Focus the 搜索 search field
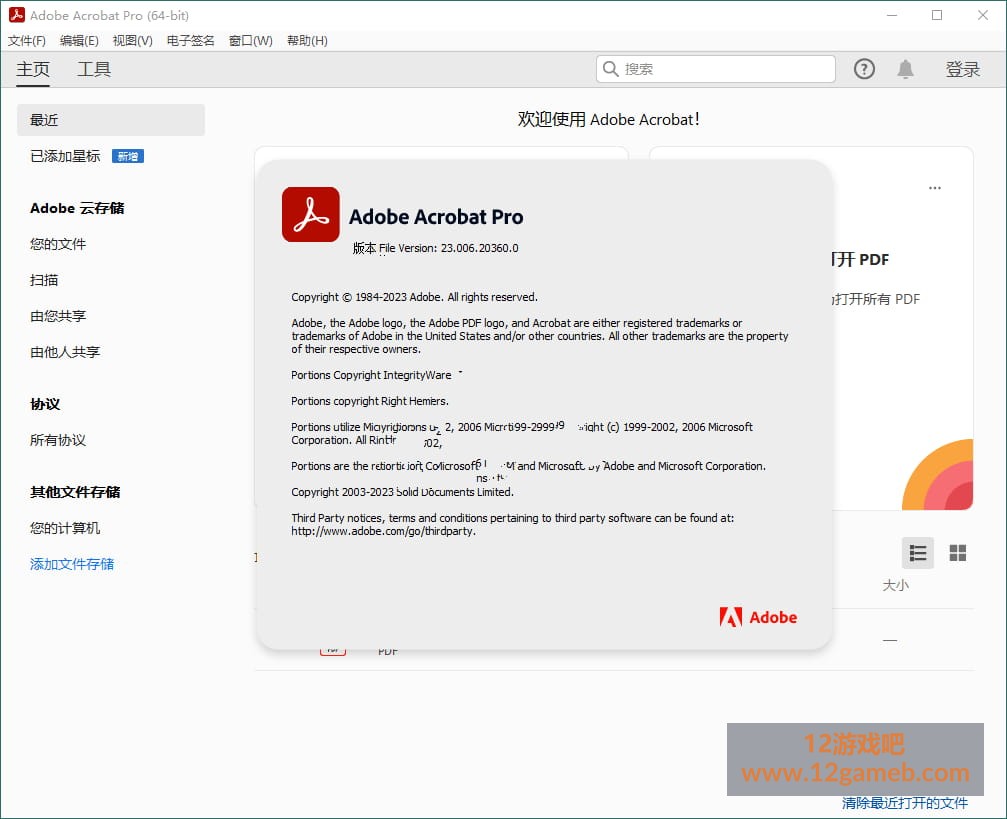This screenshot has height=819, width=1007. tap(716, 69)
